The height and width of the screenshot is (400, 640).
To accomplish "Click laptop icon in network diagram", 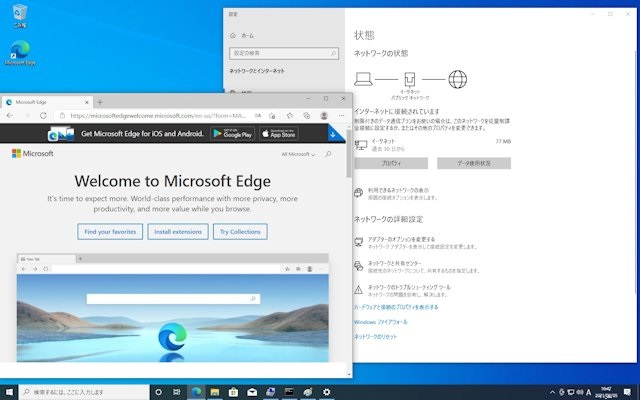I will (x=363, y=79).
